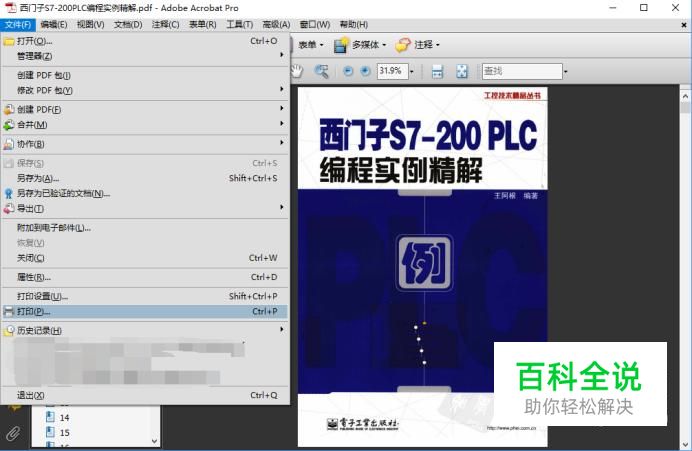This screenshot has width=692, height=451.
Task: Click the 注释 comment bubble icon
Action: [x=402, y=45]
